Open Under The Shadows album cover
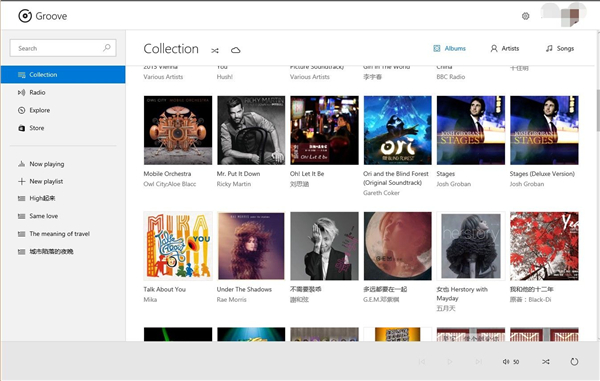 tap(251, 246)
